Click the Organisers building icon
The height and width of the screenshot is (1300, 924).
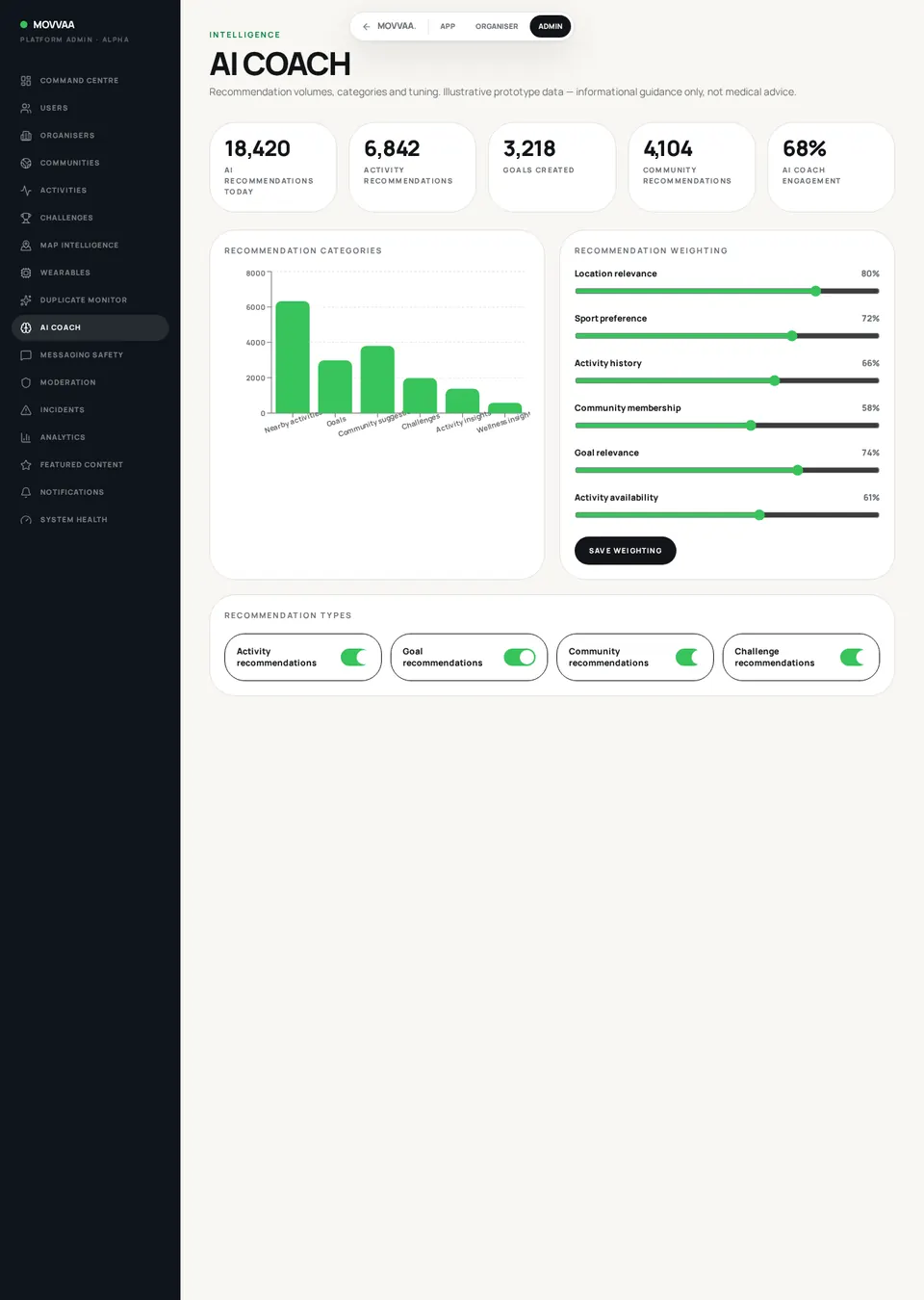[26, 136]
